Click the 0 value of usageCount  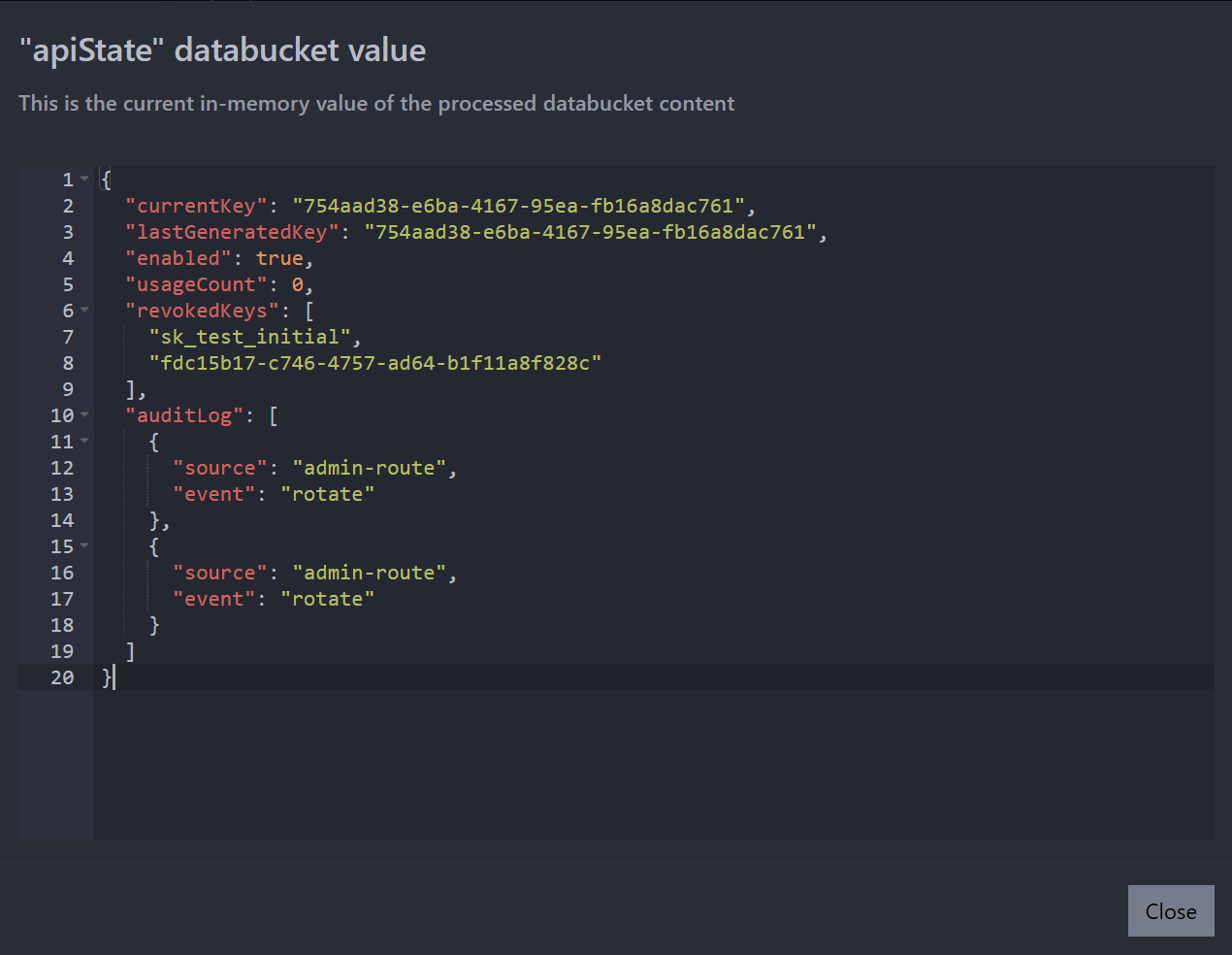coord(298,284)
